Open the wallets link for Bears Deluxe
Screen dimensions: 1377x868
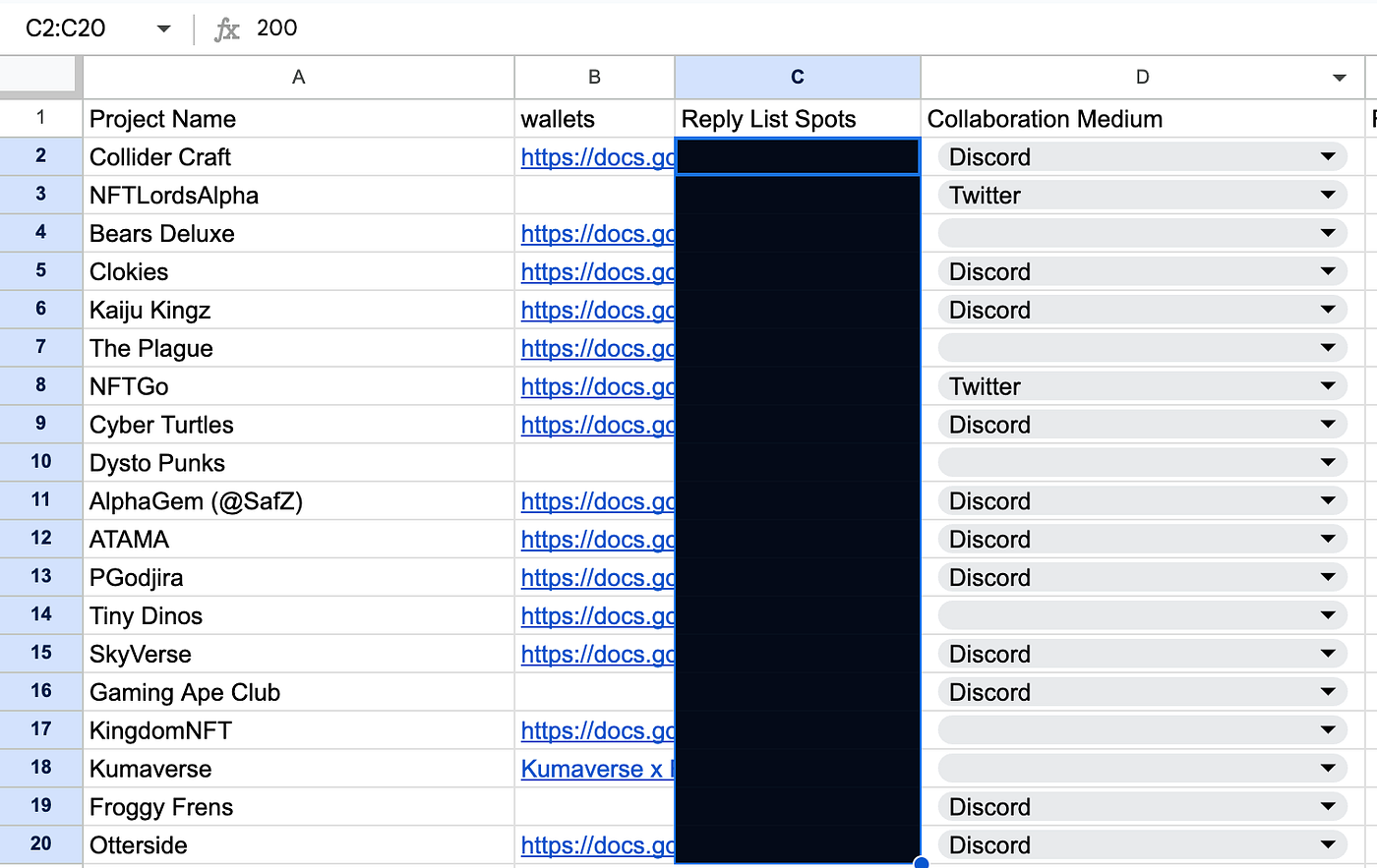click(x=598, y=234)
